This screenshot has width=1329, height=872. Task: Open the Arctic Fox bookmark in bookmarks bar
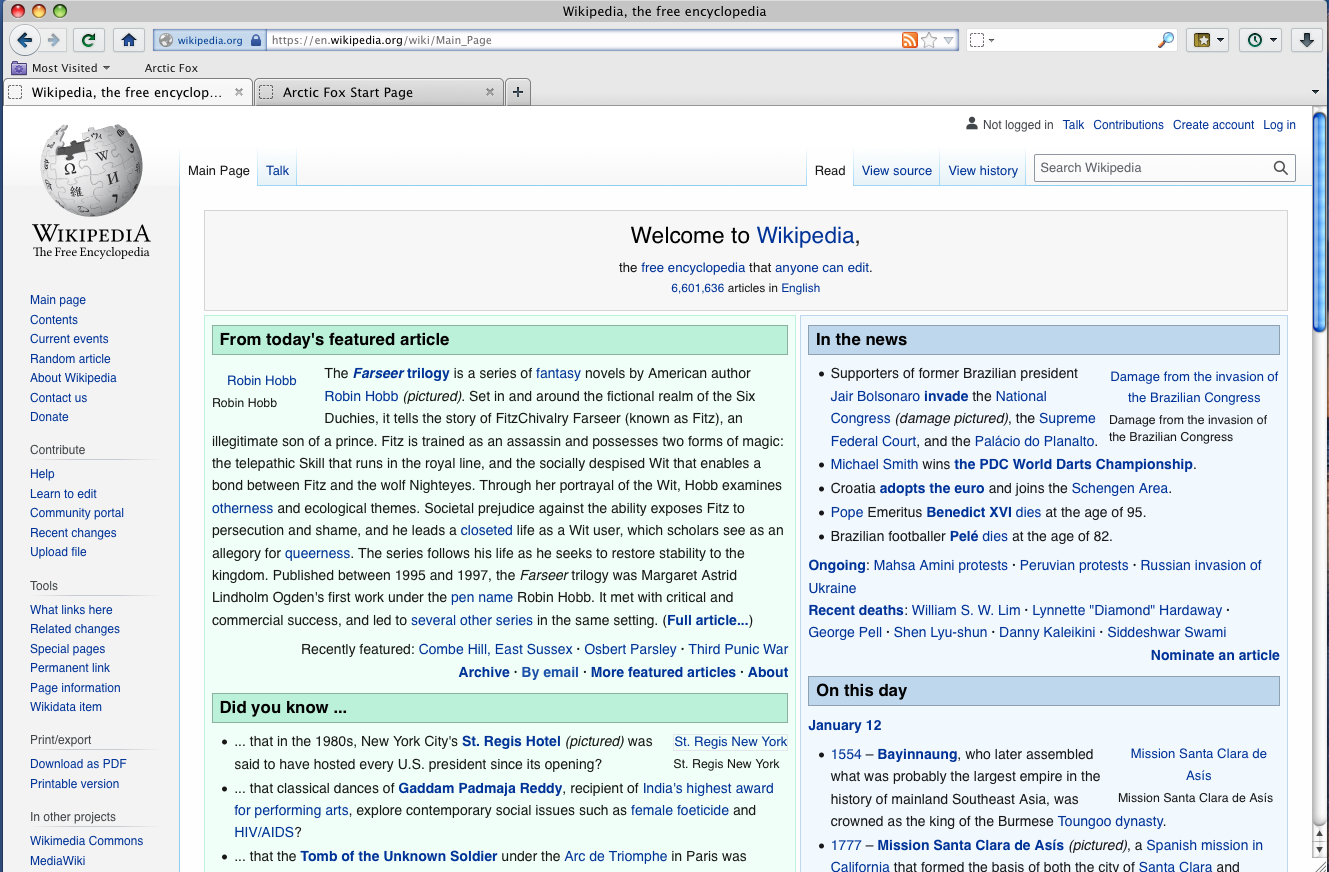[x=171, y=68]
